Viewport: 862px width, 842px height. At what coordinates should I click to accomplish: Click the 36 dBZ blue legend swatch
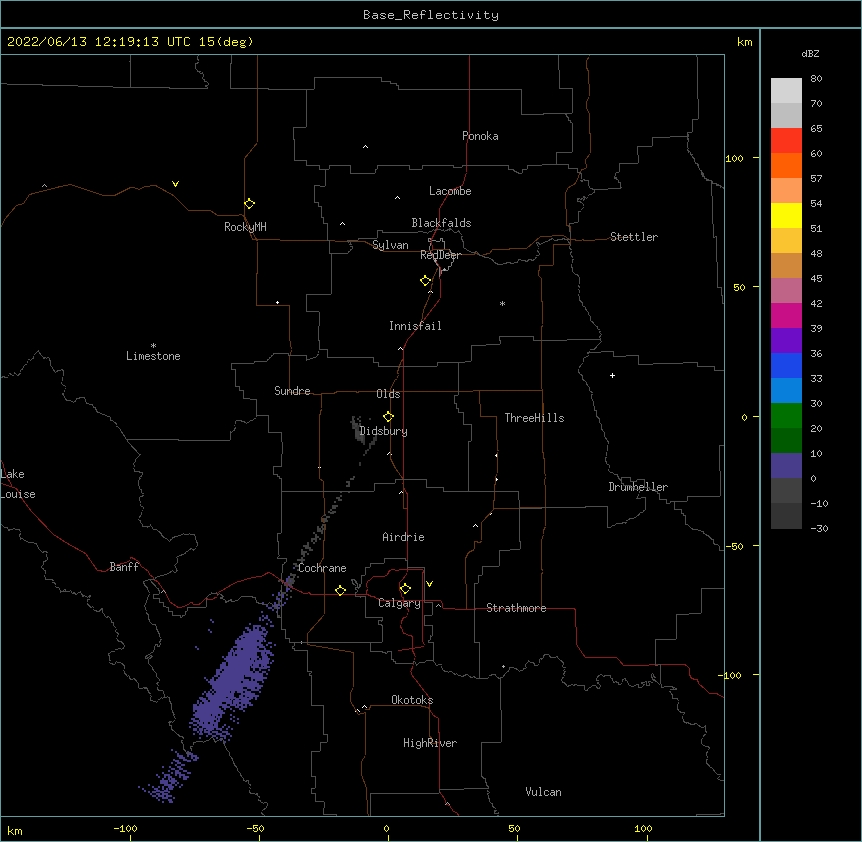click(x=786, y=365)
